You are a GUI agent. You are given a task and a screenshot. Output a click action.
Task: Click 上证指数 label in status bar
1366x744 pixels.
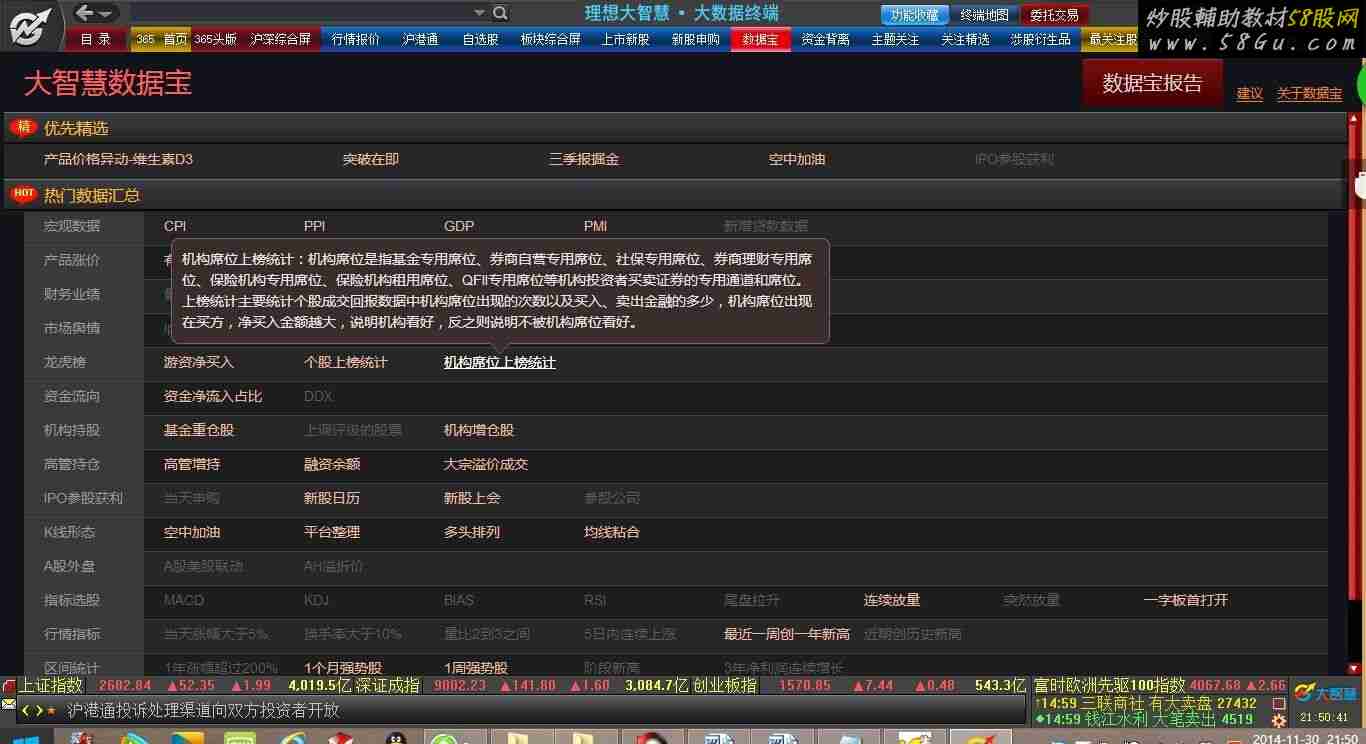pyautogui.click(x=50, y=686)
